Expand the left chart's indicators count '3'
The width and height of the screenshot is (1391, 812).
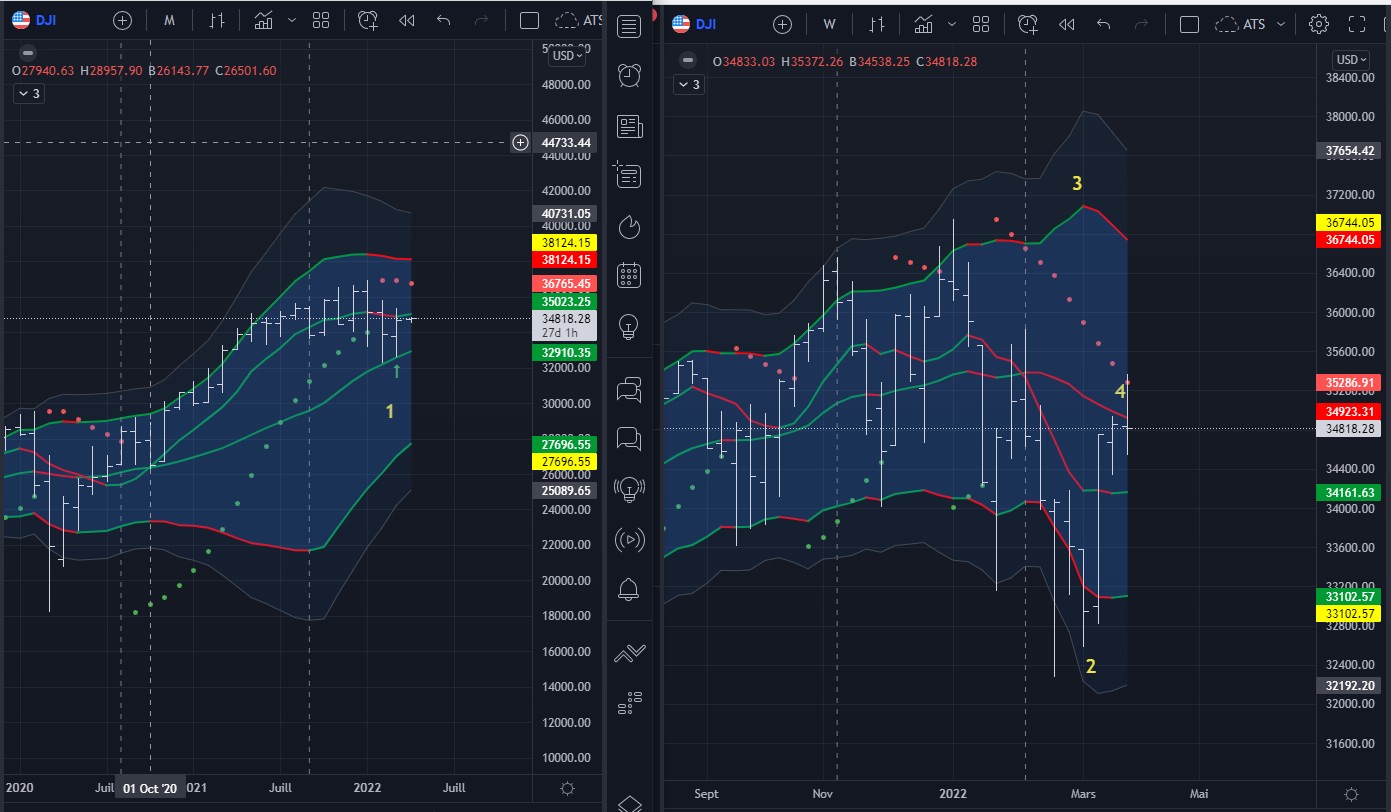click(x=28, y=93)
